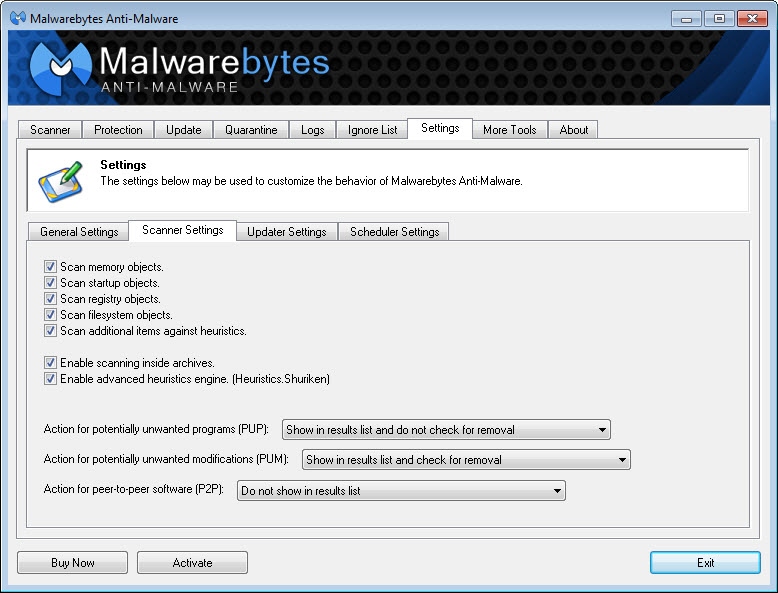Click 'Action for potentially unwanted modifications (PUM):' label
The width and height of the screenshot is (778, 593).
166,459
